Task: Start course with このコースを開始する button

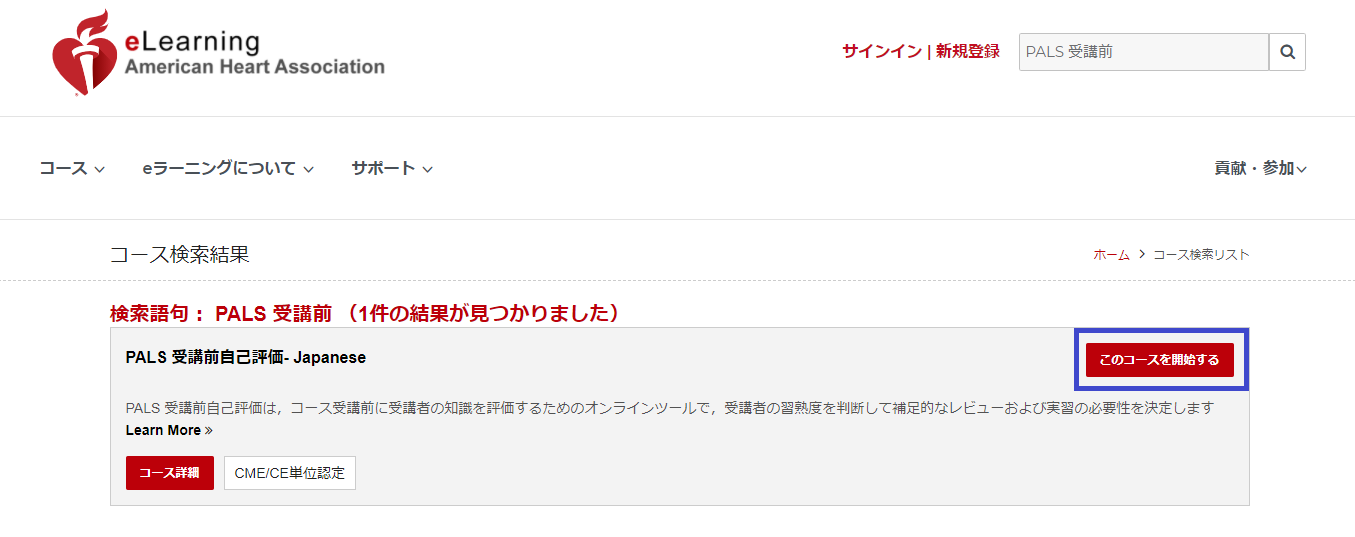Action: coord(1160,360)
